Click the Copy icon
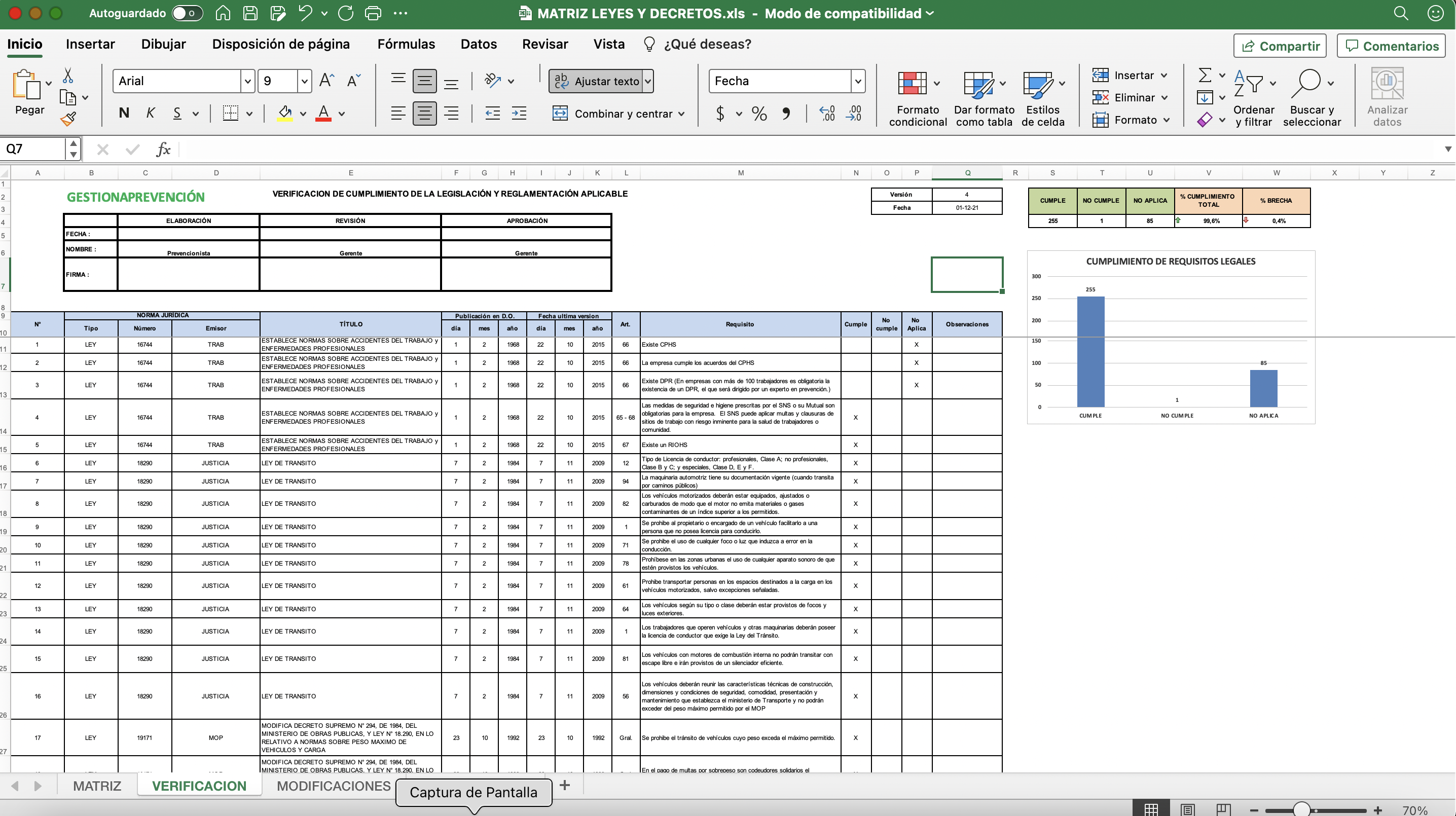Image resolution: width=1456 pixels, height=816 pixels. [x=68, y=98]
